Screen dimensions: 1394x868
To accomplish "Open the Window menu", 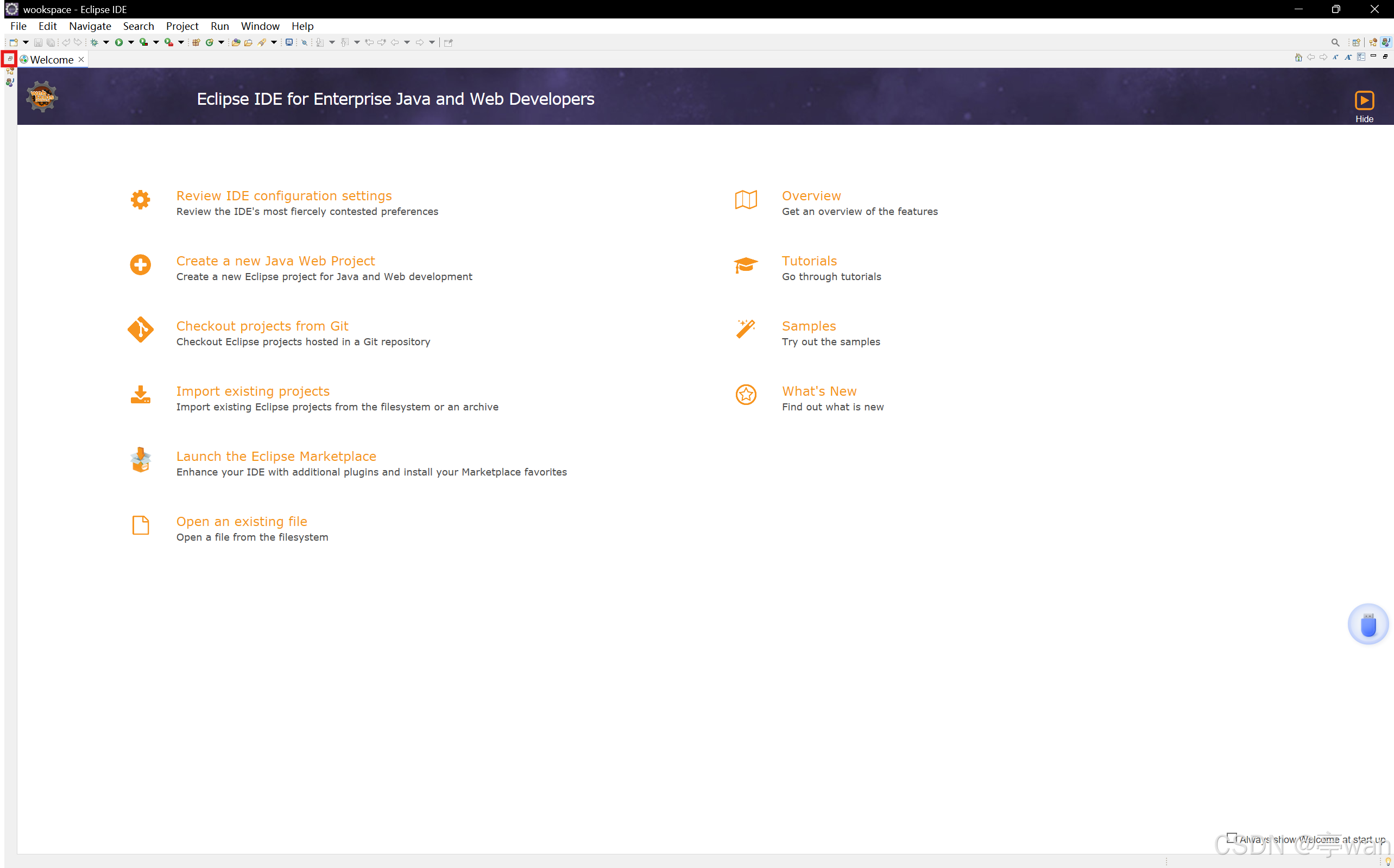I will point(260,26).
